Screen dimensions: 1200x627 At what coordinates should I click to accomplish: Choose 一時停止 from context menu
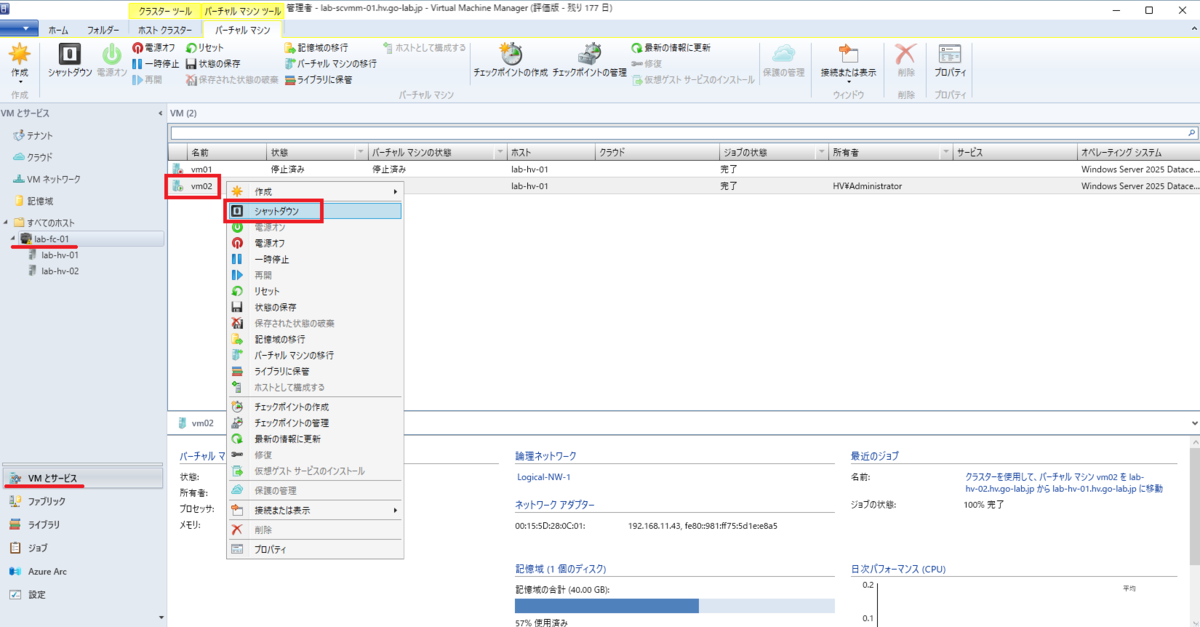tap(315, 259)
